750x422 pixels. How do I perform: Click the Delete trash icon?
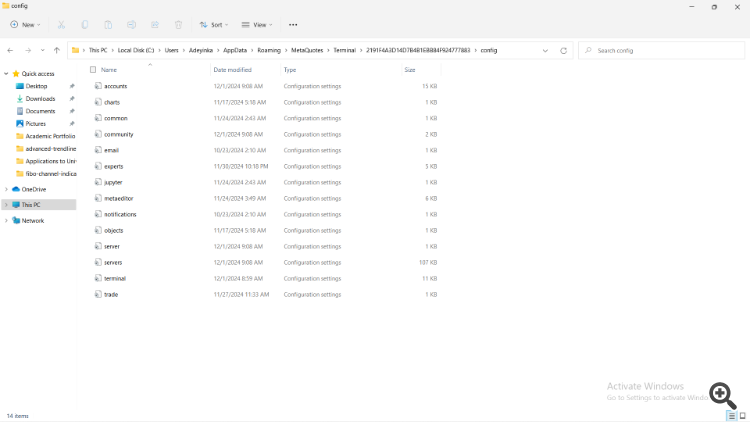point(178,25)
